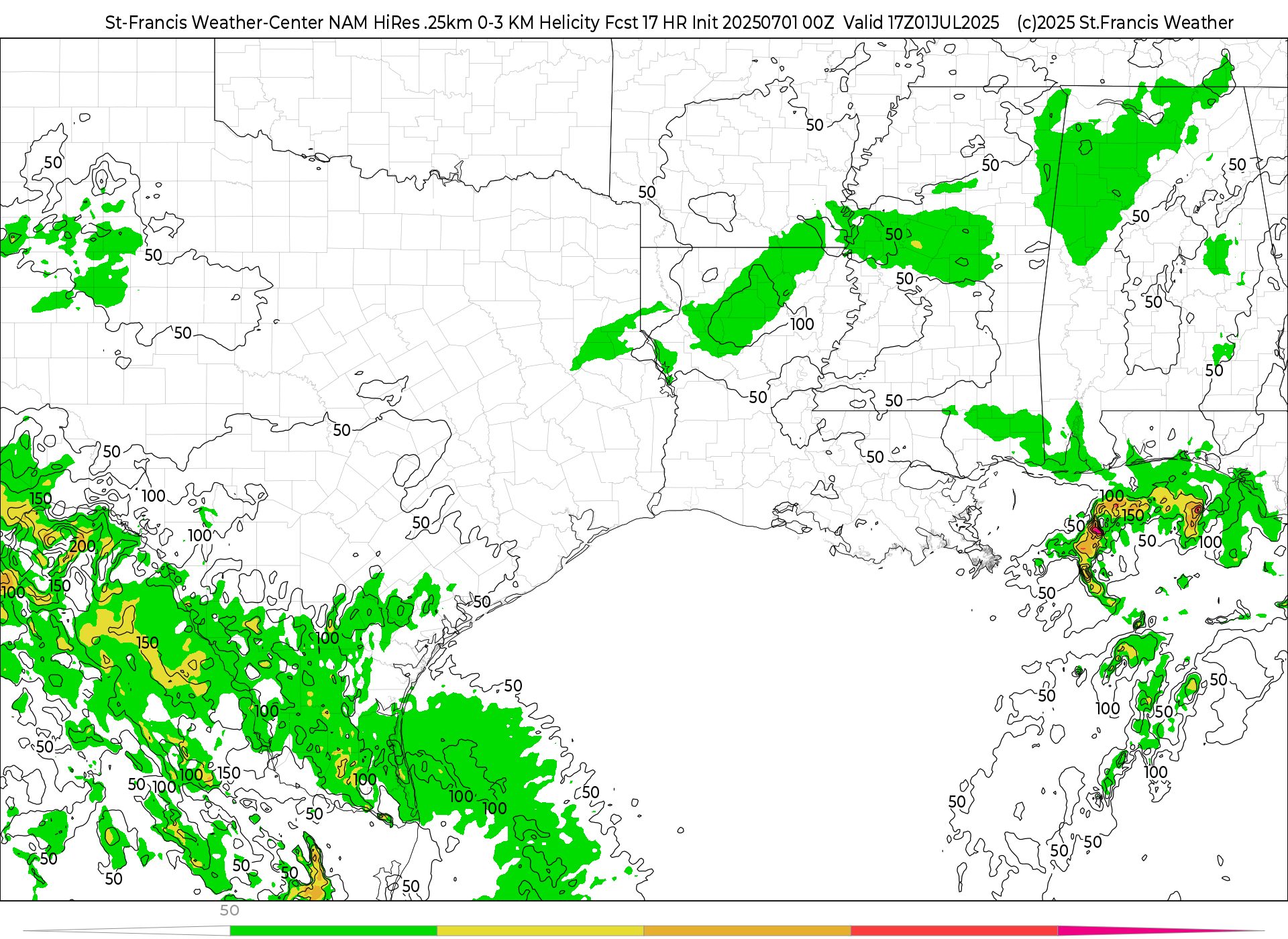Click the gray 50 label above the color bar

coord(229,910)
